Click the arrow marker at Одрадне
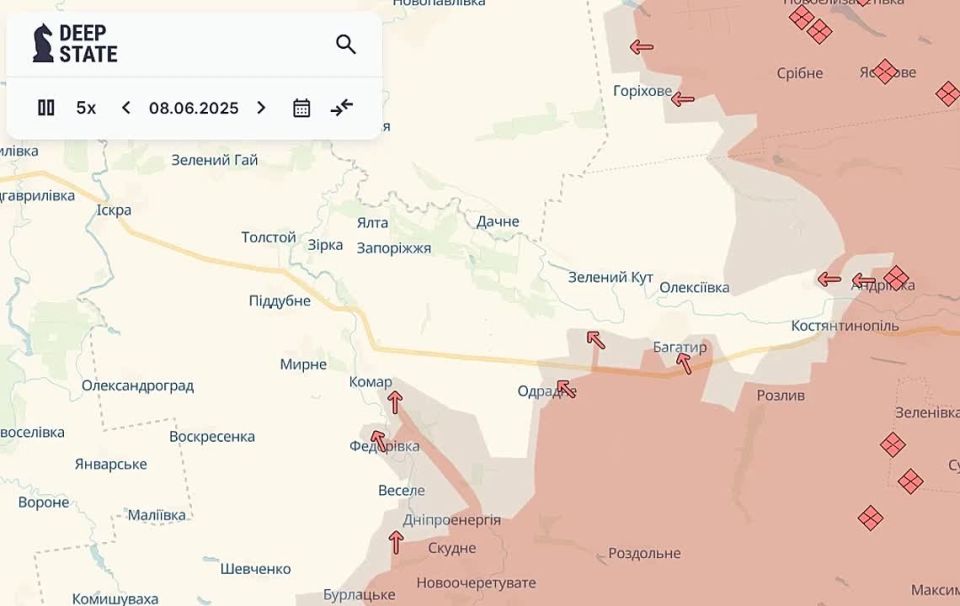Screen dimensions: 960x606 [566, 388]
